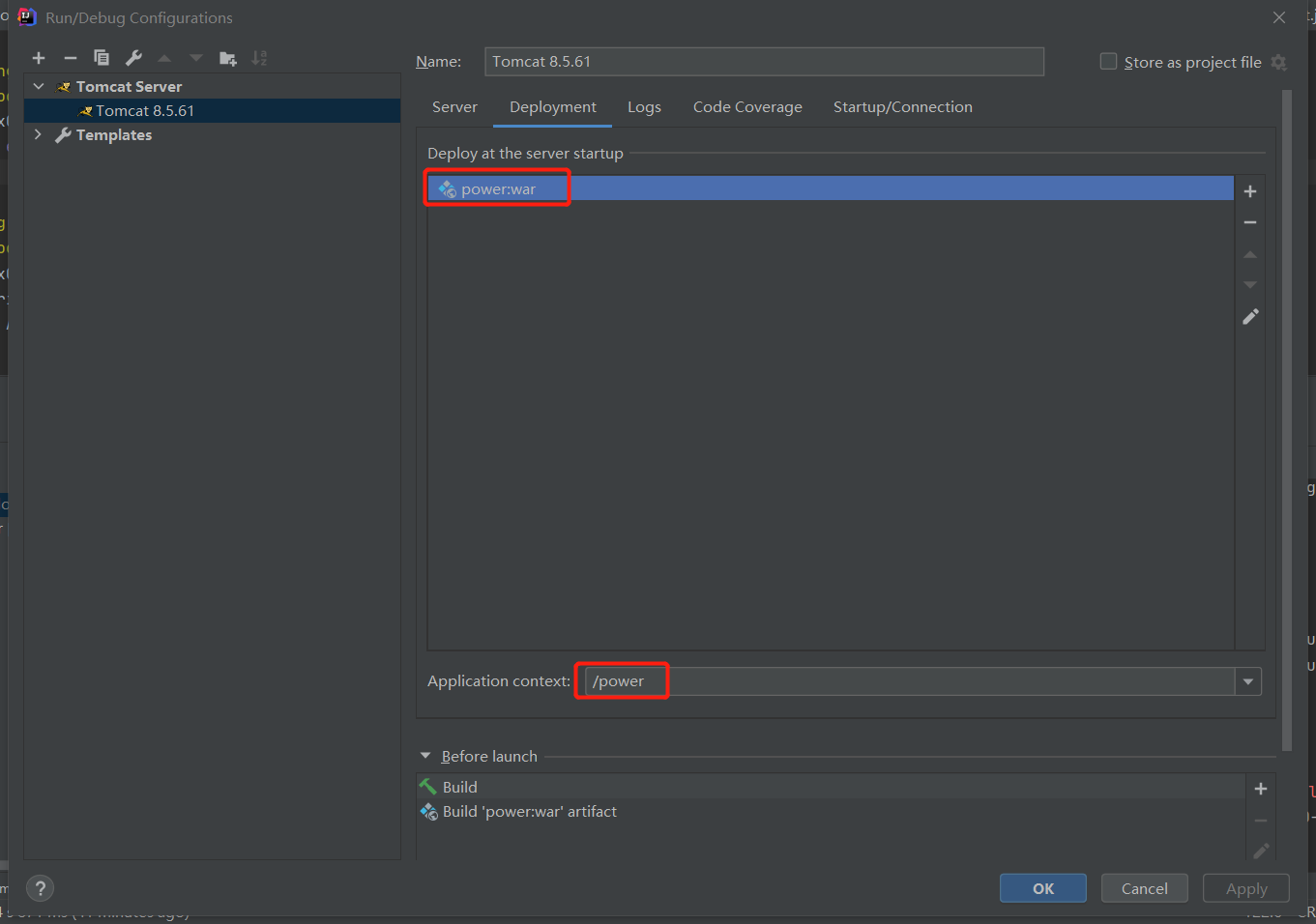This screenshot has width=1316, height=924.
Task: Click the Cancel button
Action: coord(1145,888)
